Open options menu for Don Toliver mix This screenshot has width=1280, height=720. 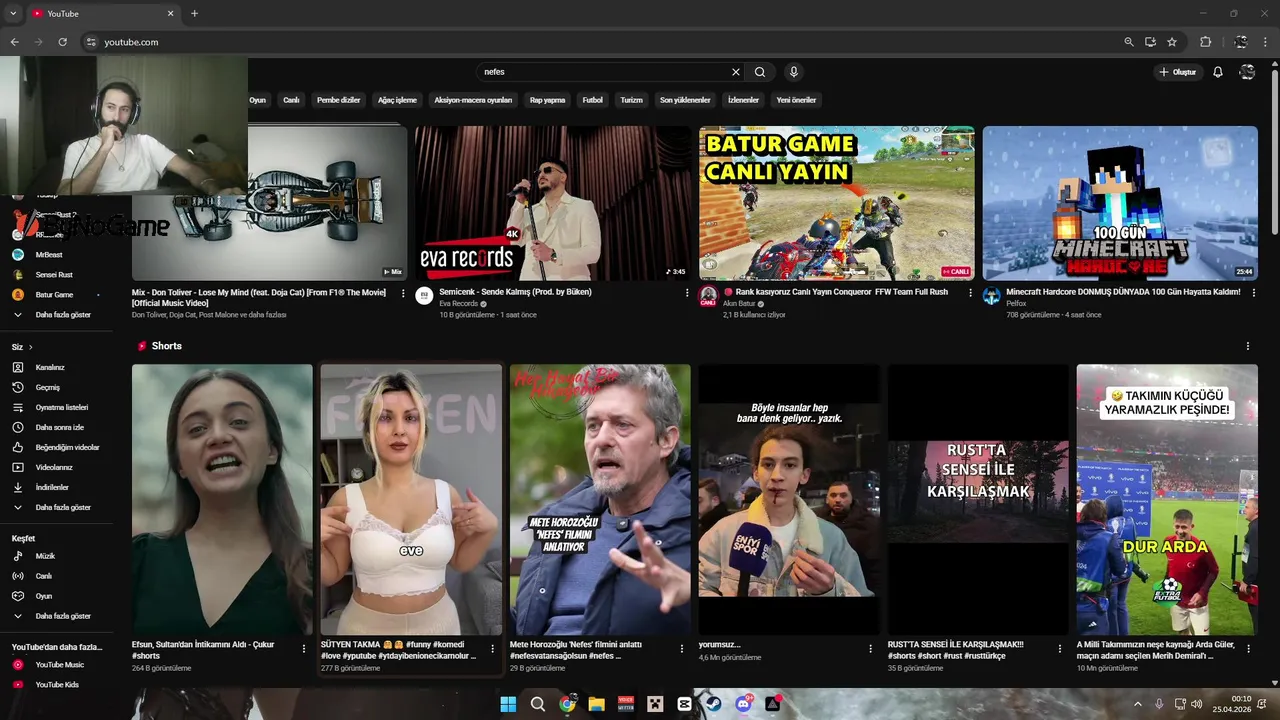coord(403,293)
